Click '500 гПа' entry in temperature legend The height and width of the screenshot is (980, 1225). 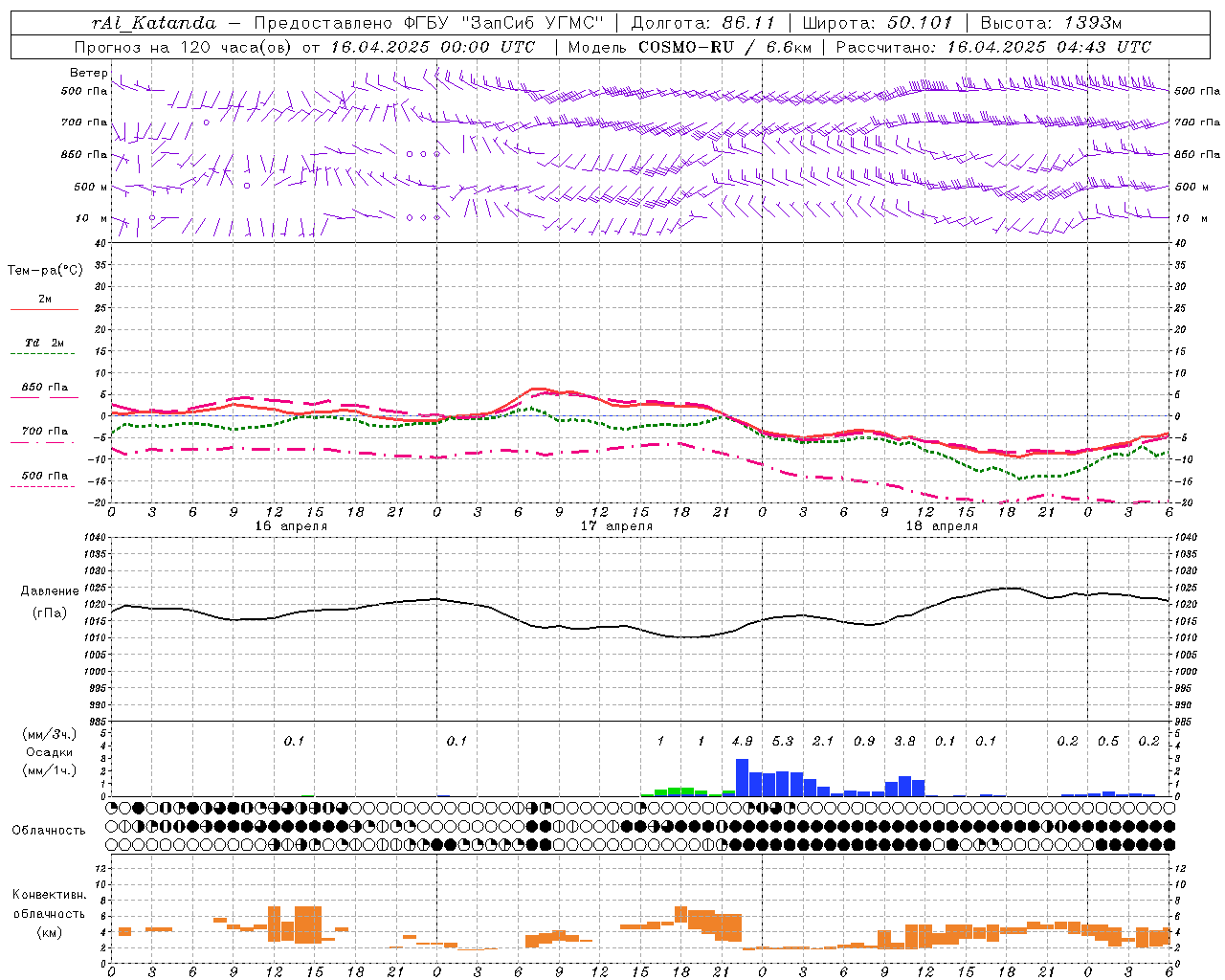tap(45, 476)
